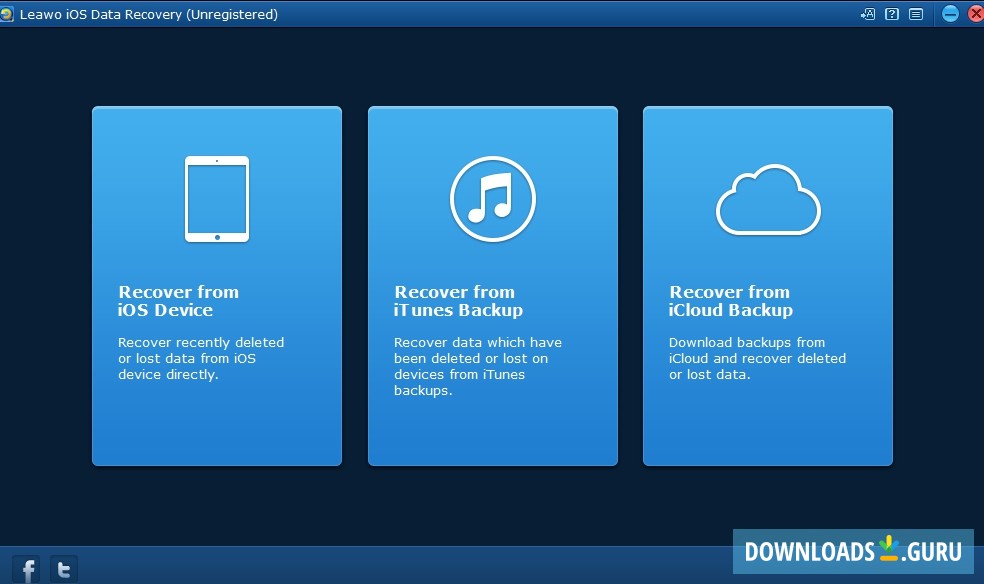Click 'Recover data which have been deleted' description

[x=478, y=366]
